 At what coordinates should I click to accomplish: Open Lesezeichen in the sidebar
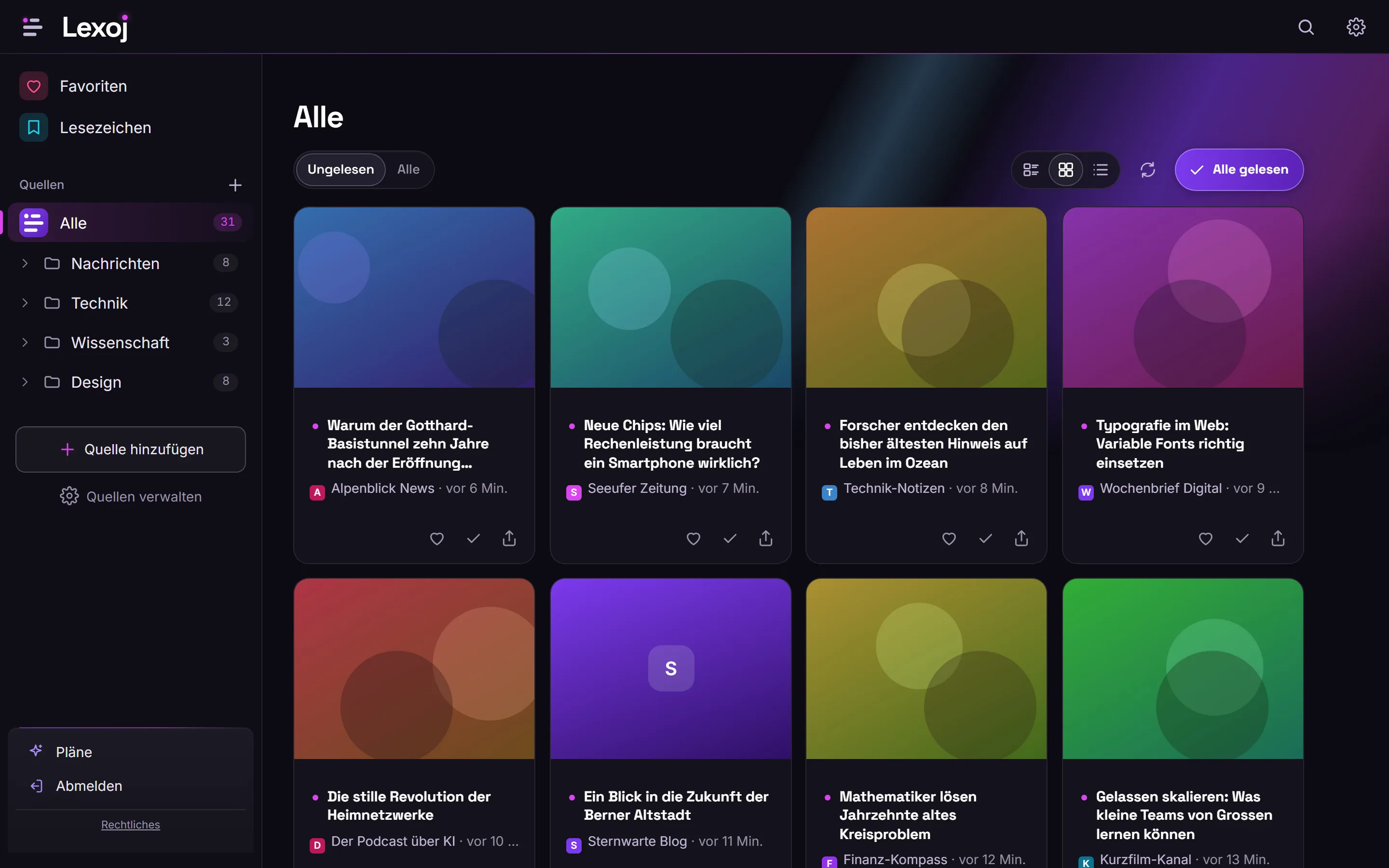click(x=130, y=127)
